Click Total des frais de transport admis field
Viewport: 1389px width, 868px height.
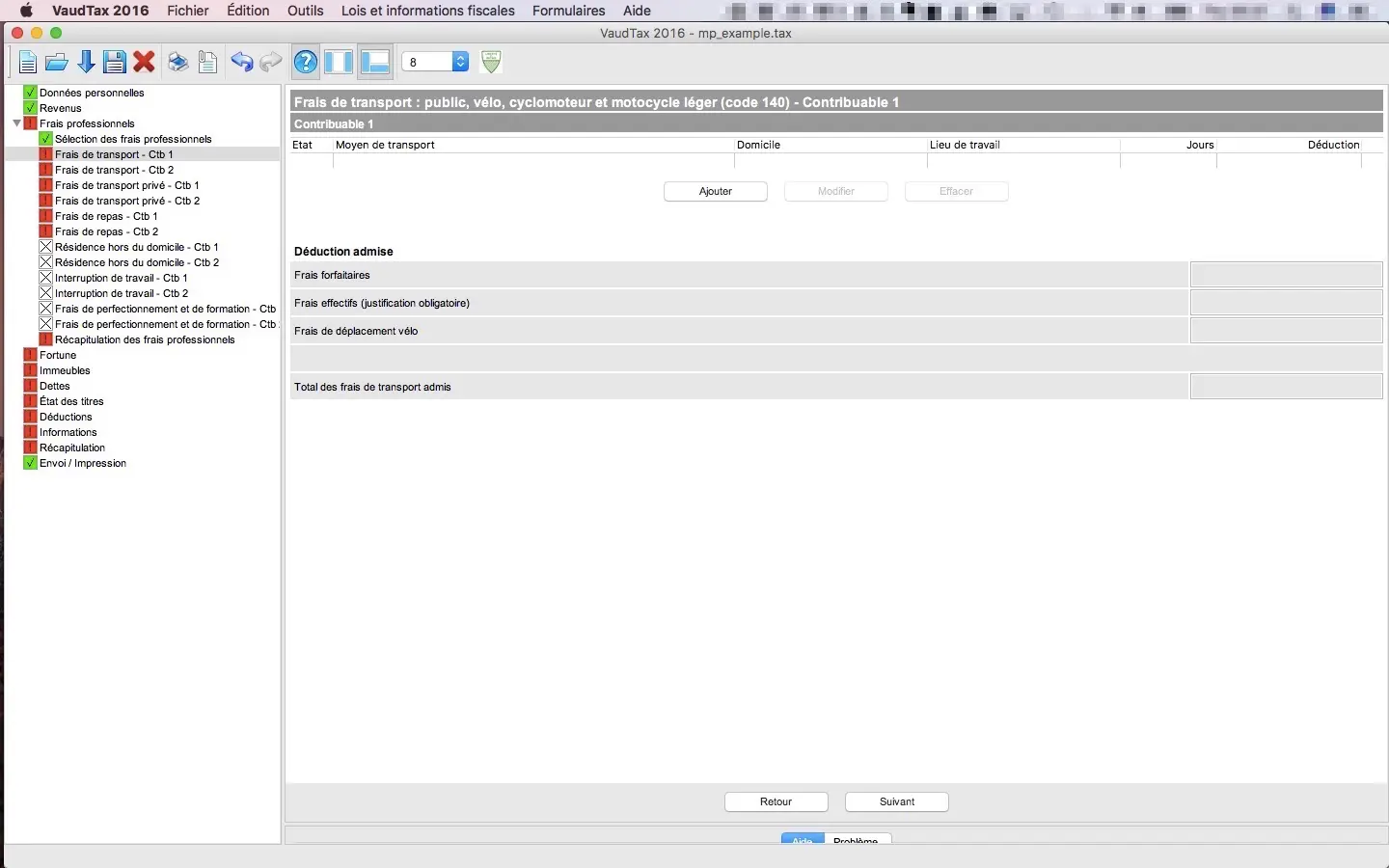pyautogui.click(x=1287, y=387)
